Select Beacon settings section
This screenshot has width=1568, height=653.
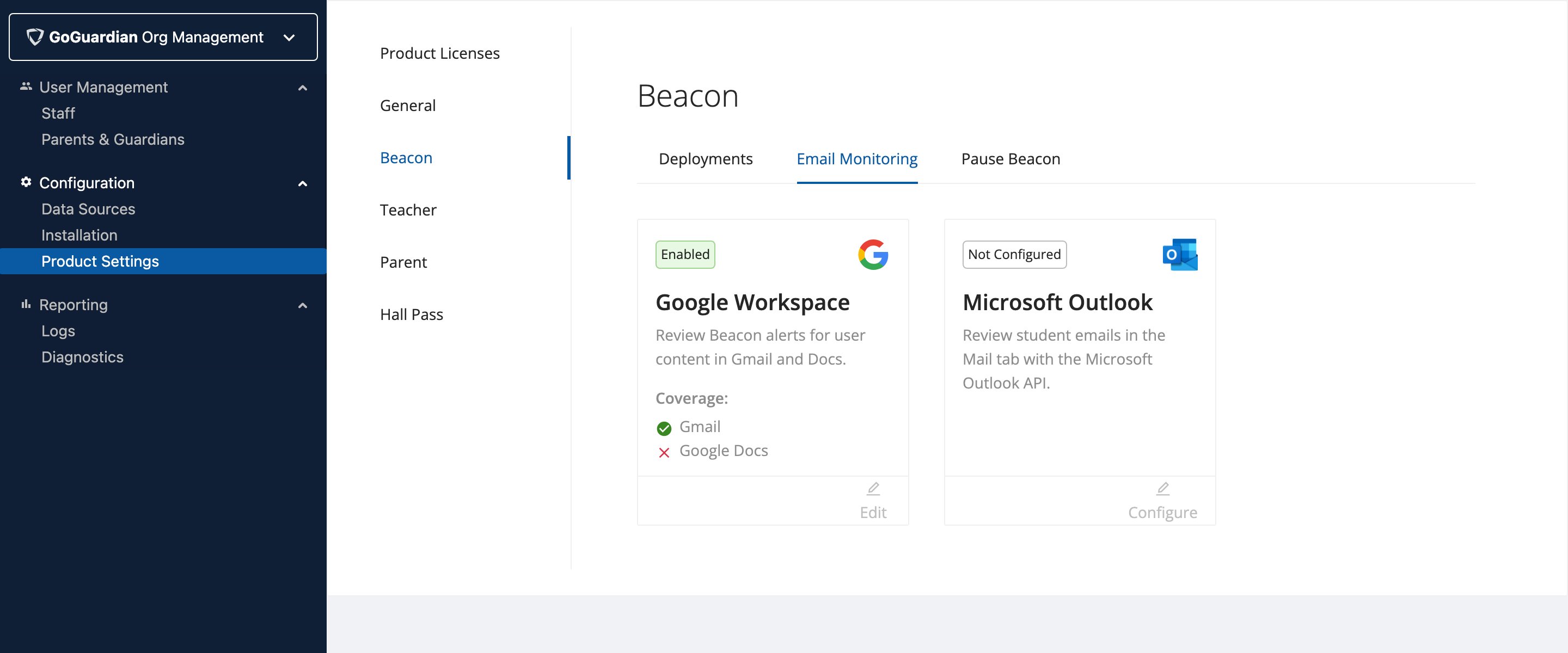[x=406, y=158]
